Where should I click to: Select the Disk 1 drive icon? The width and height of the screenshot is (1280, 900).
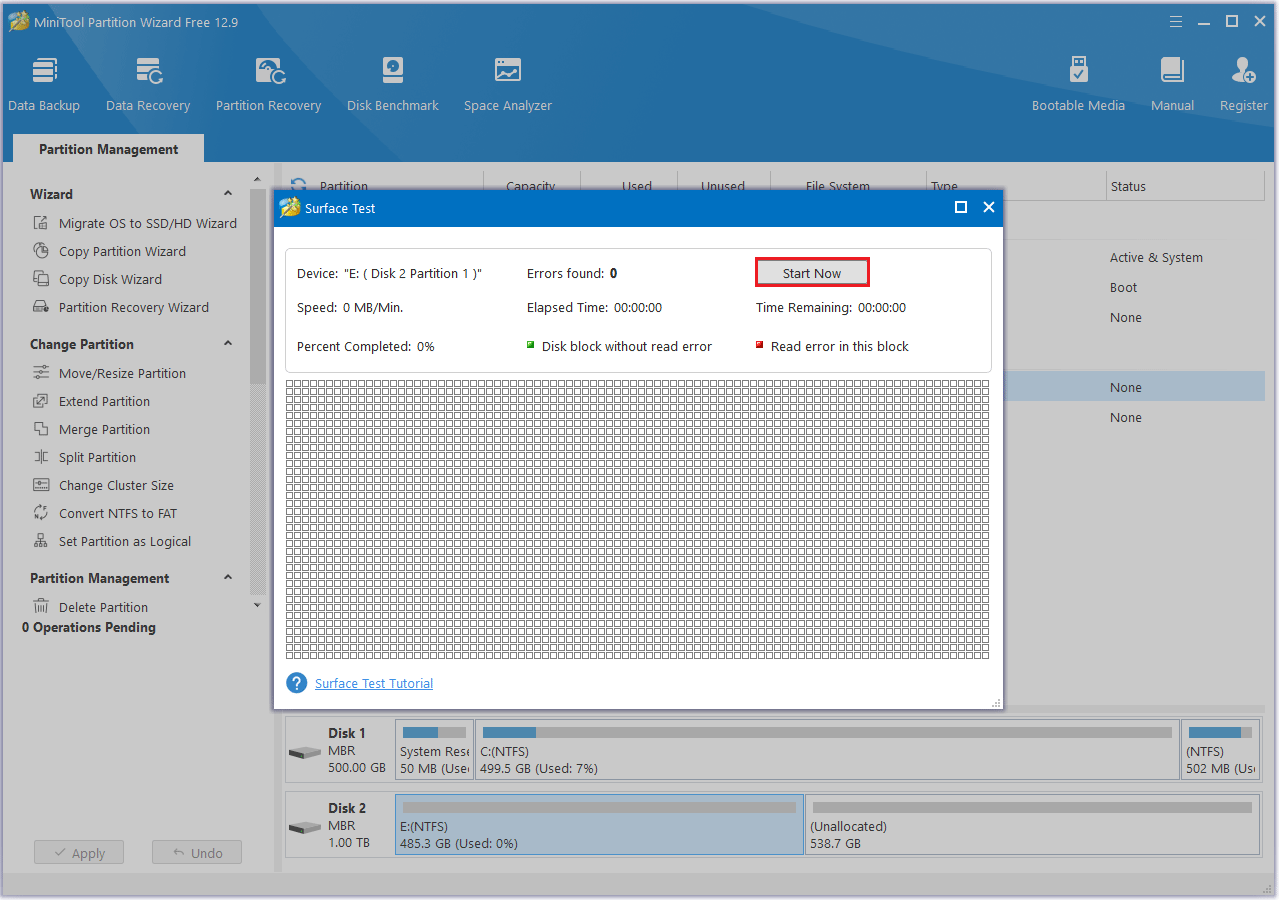tap(304, 752)
